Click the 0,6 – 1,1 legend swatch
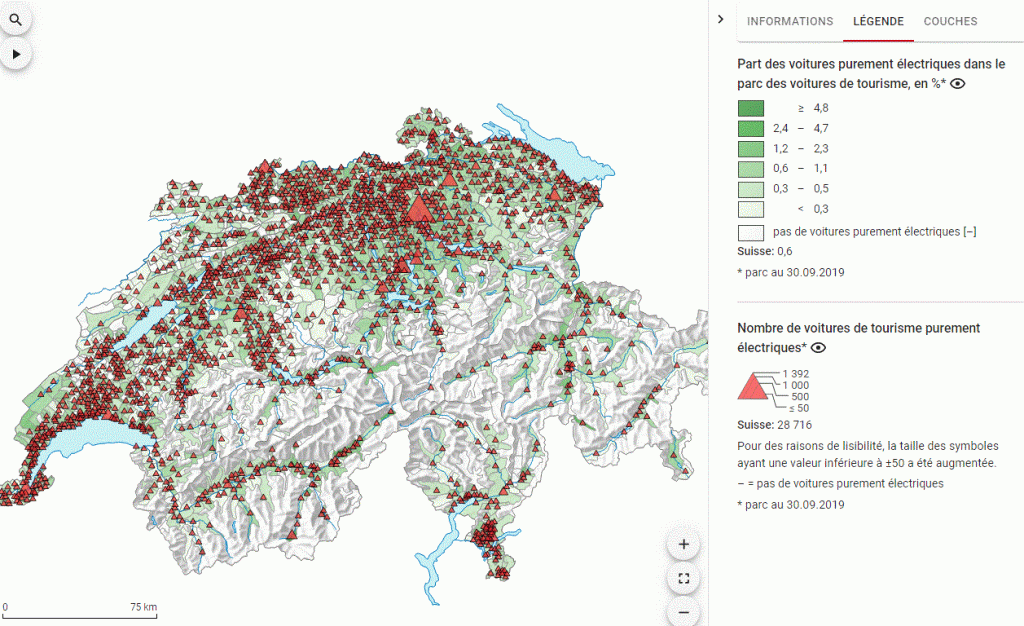The image size is (1024, 626). [x=751, y=168]
